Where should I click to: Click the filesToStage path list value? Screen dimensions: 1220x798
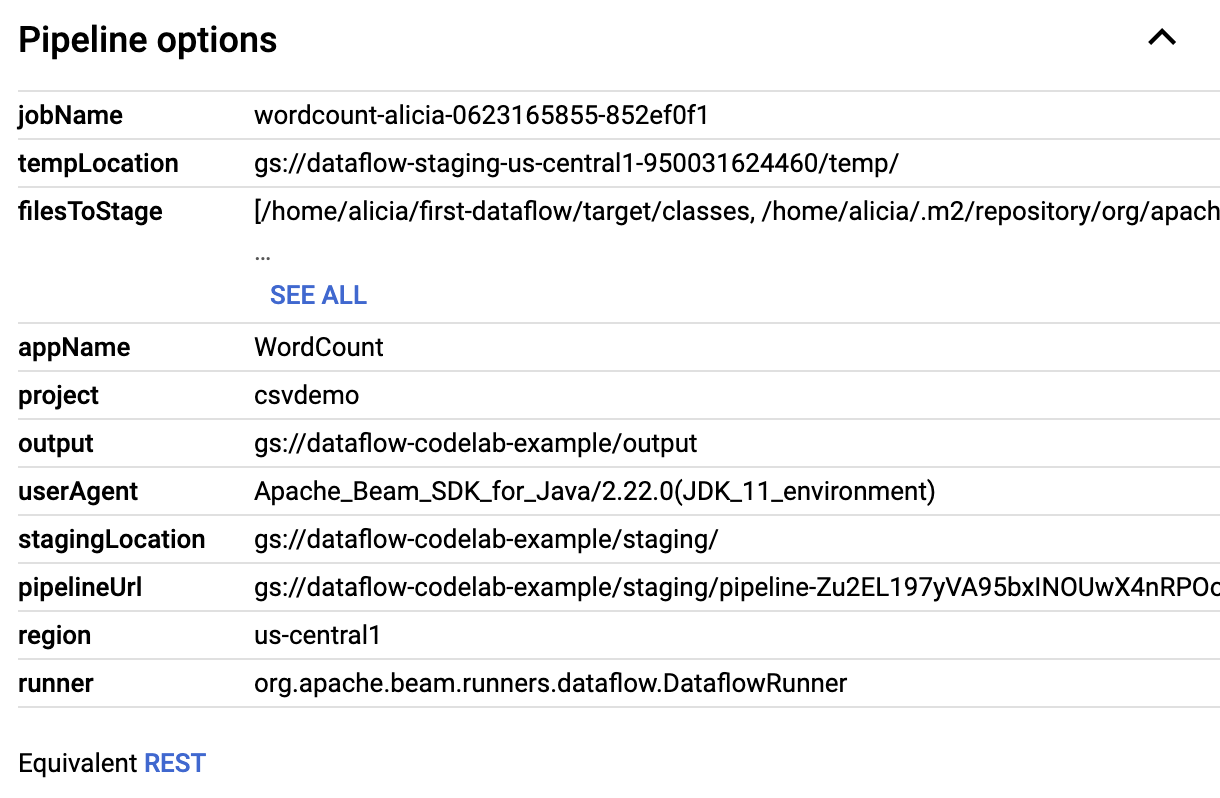point(736,211)
